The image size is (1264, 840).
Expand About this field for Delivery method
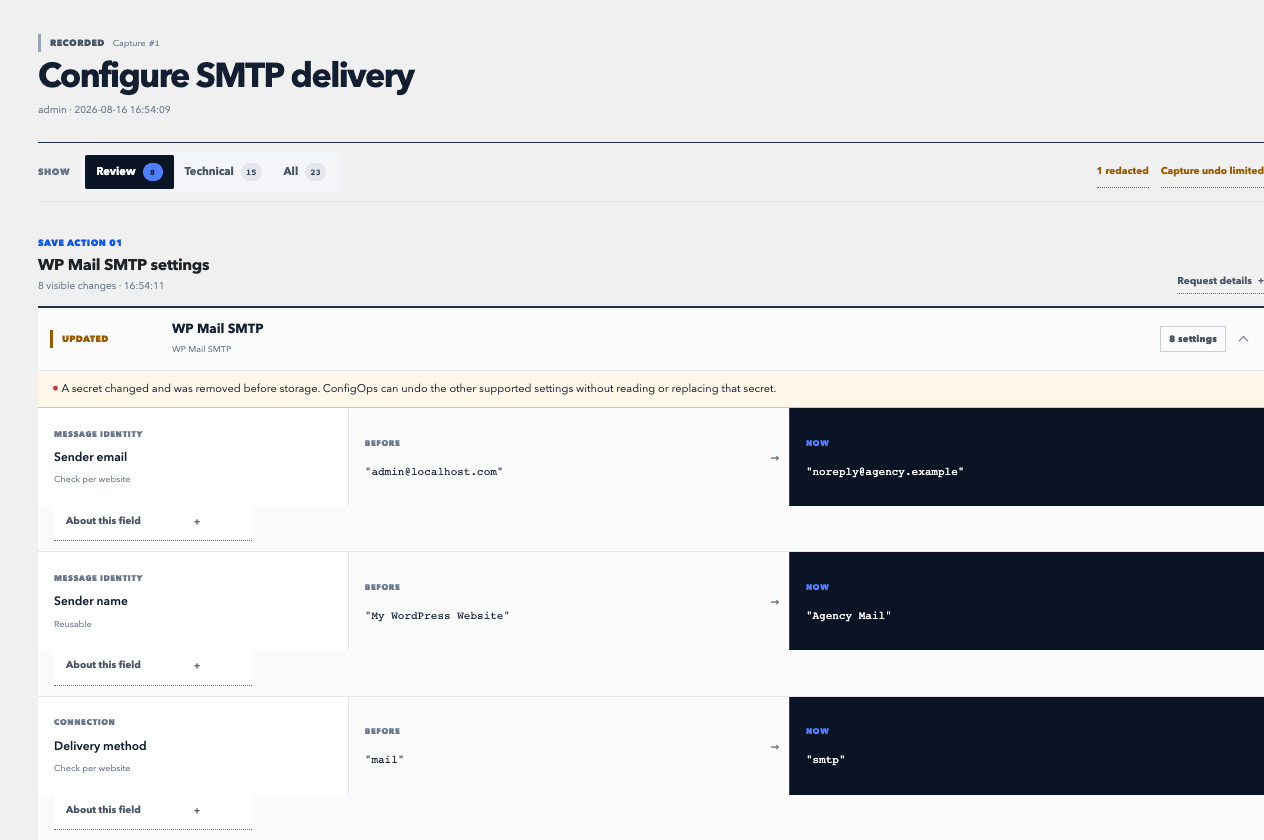click(x=152, y=811)
